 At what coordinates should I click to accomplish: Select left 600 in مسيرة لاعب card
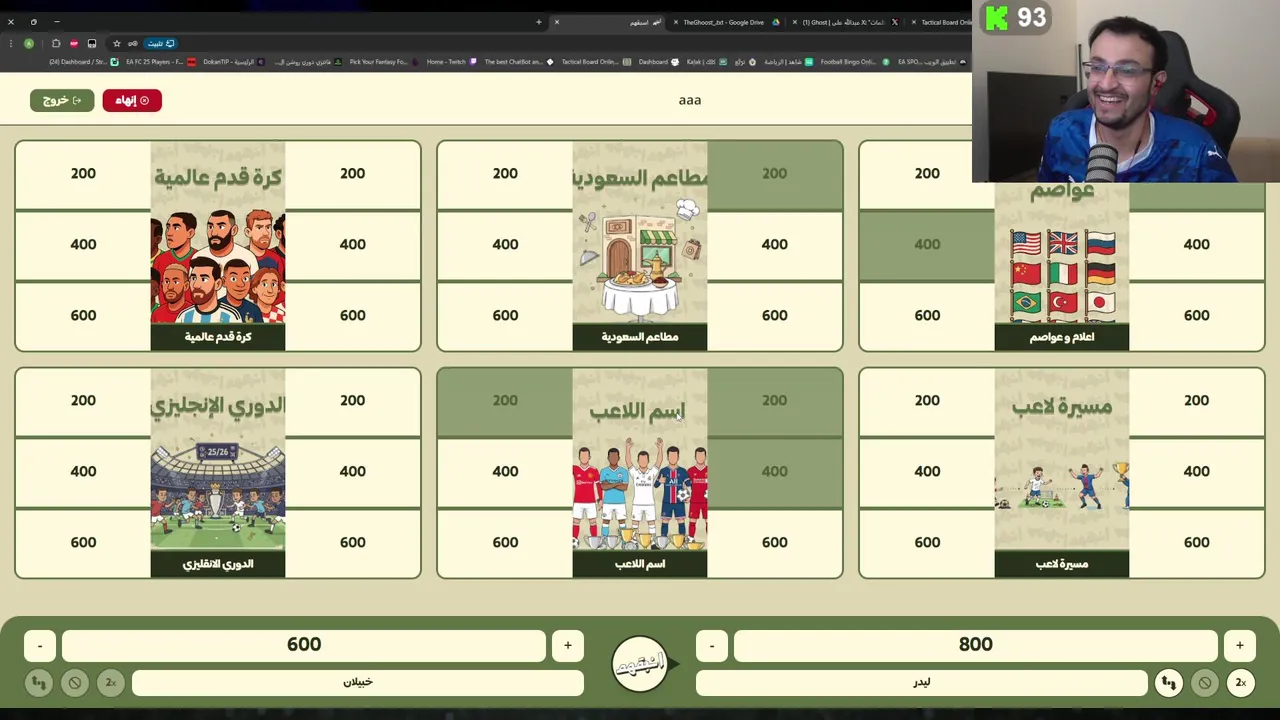(x=927, y=543)
